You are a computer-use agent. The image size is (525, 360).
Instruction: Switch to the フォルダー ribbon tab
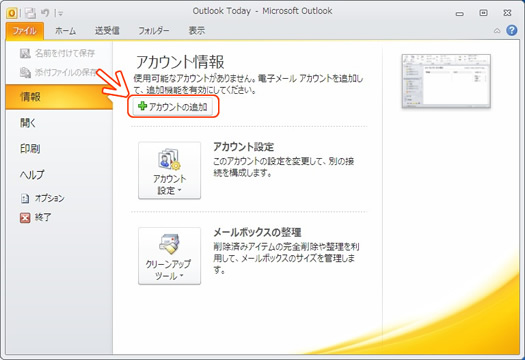click(154, 31)
